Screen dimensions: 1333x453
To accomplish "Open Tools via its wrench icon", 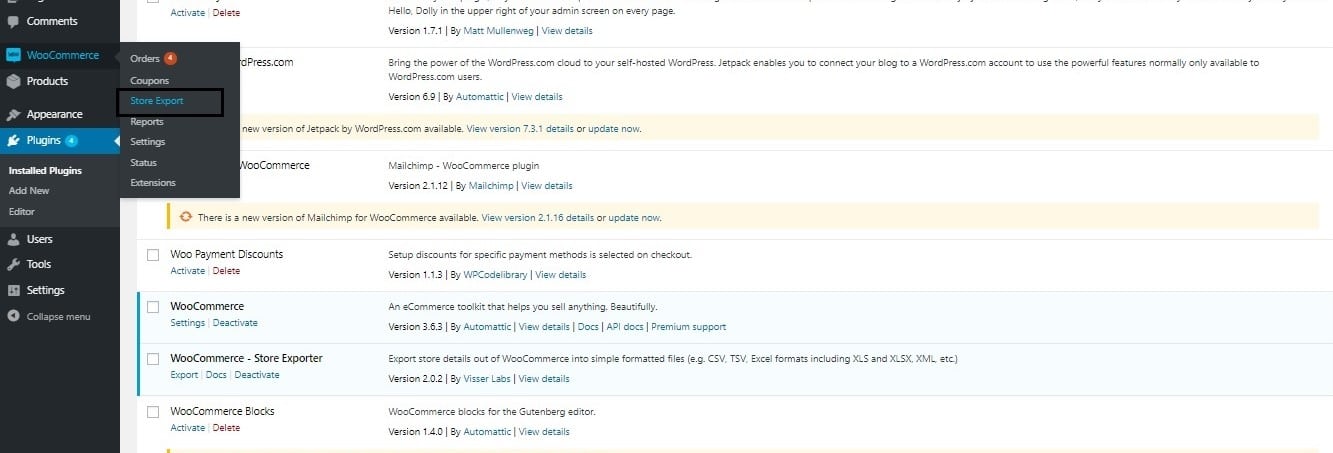I will click(13, 265).
